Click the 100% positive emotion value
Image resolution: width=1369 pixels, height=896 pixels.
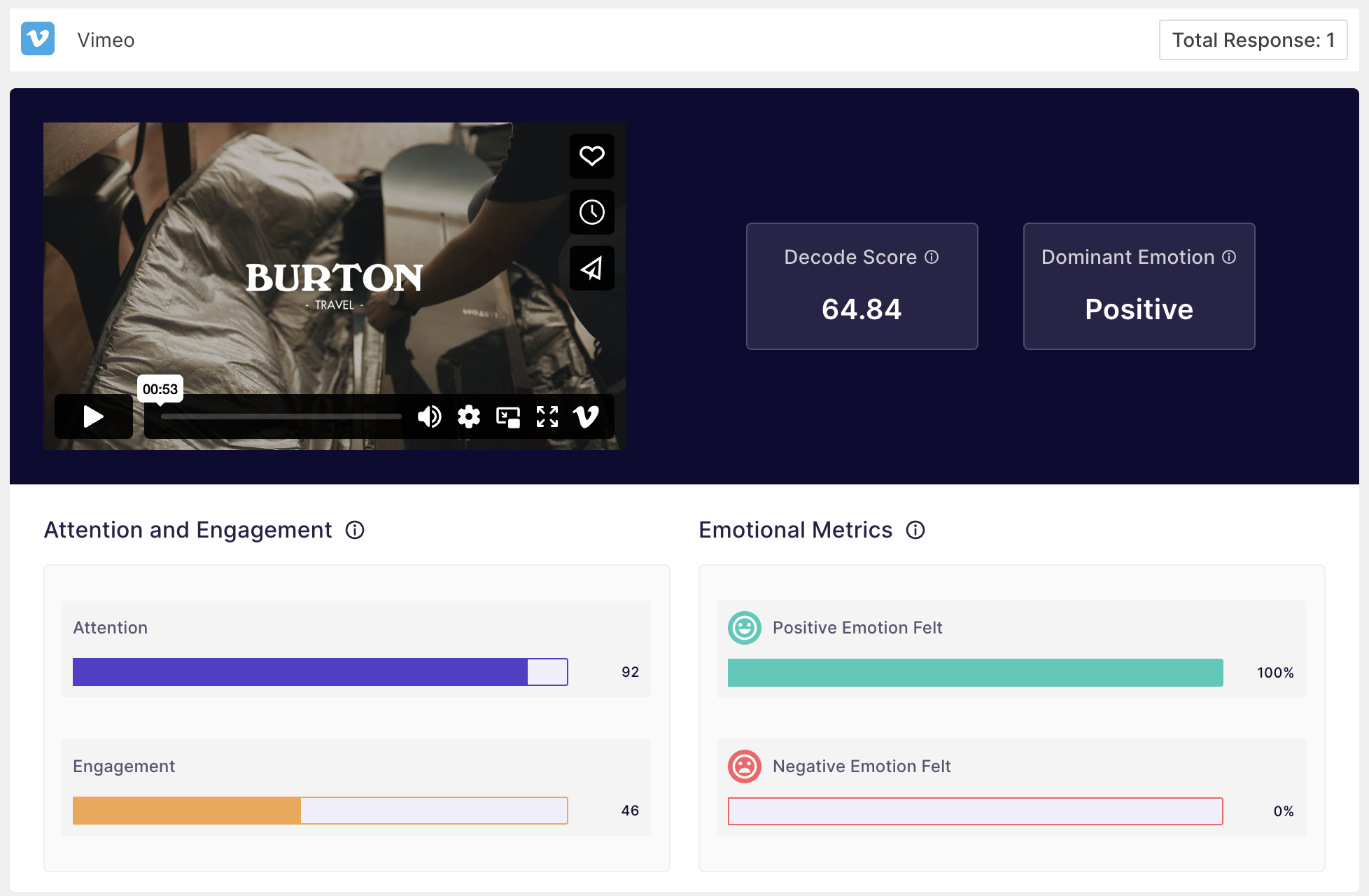[1275, 673]
